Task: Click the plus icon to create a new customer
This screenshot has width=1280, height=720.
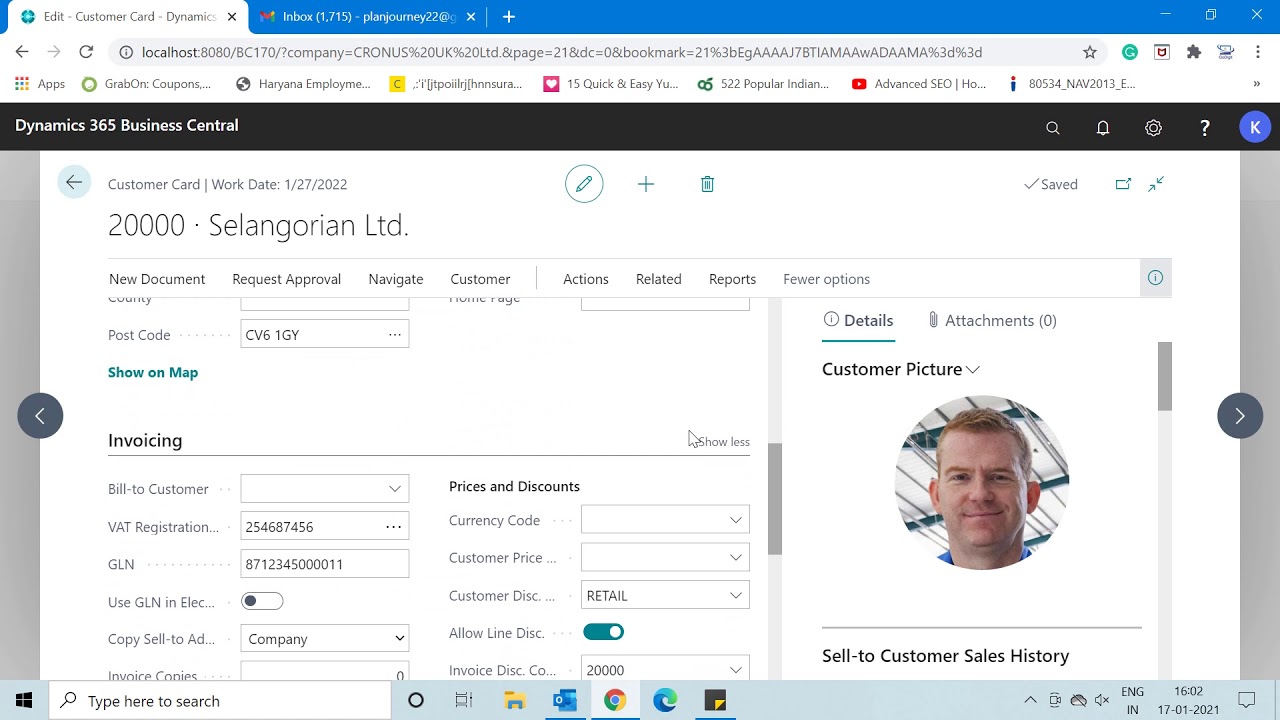Action: tap(646, 184)
